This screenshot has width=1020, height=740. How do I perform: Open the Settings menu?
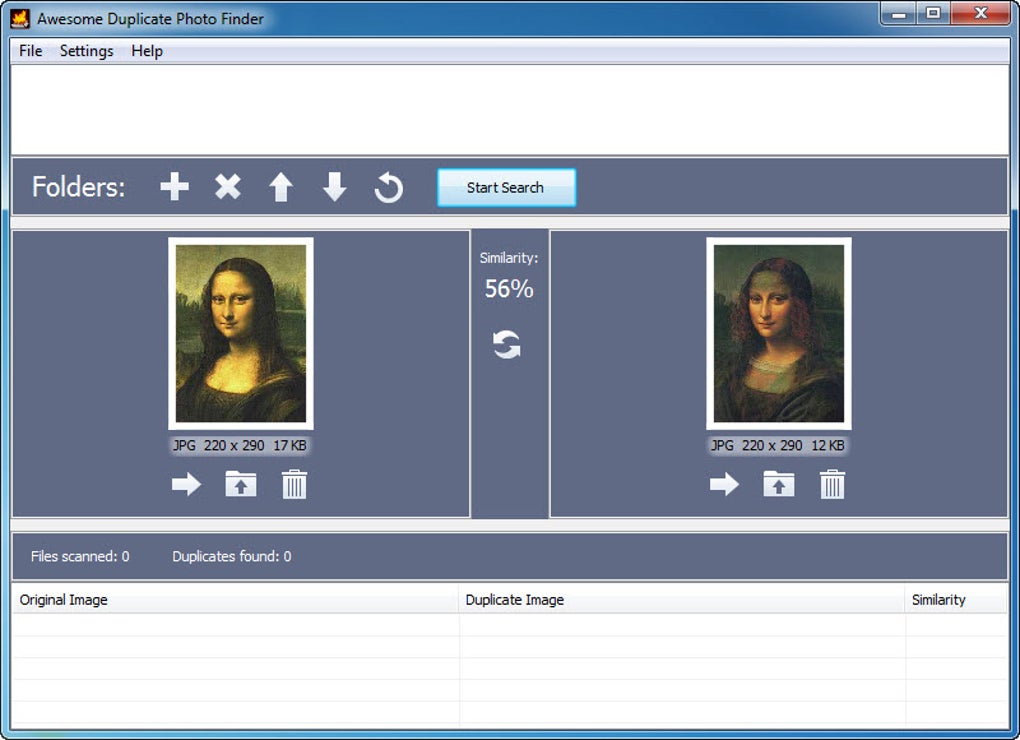tap(87, 51)
